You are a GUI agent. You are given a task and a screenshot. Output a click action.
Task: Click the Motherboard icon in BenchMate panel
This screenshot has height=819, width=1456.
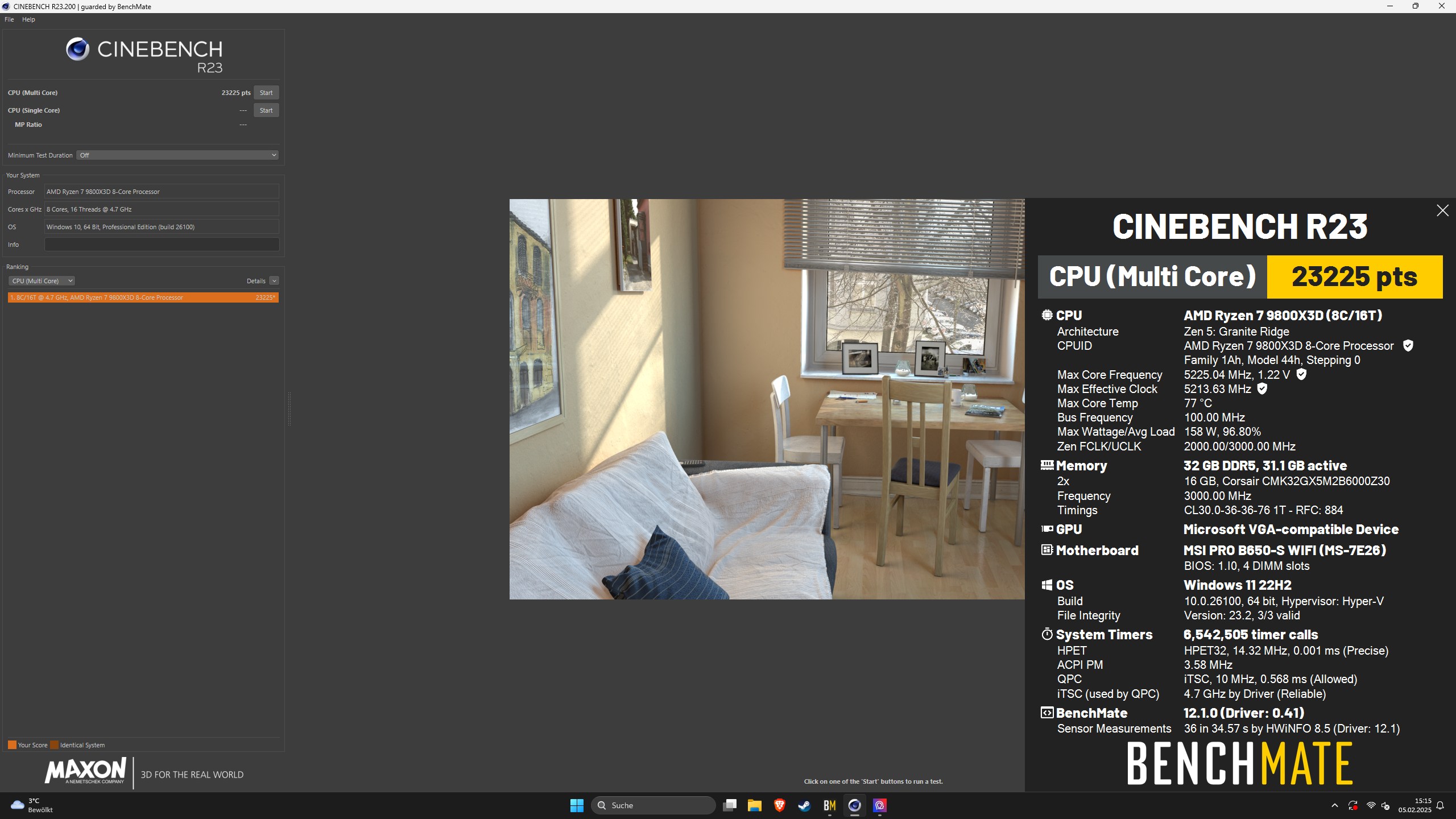pyautogui.click(x=1047, y=550)
